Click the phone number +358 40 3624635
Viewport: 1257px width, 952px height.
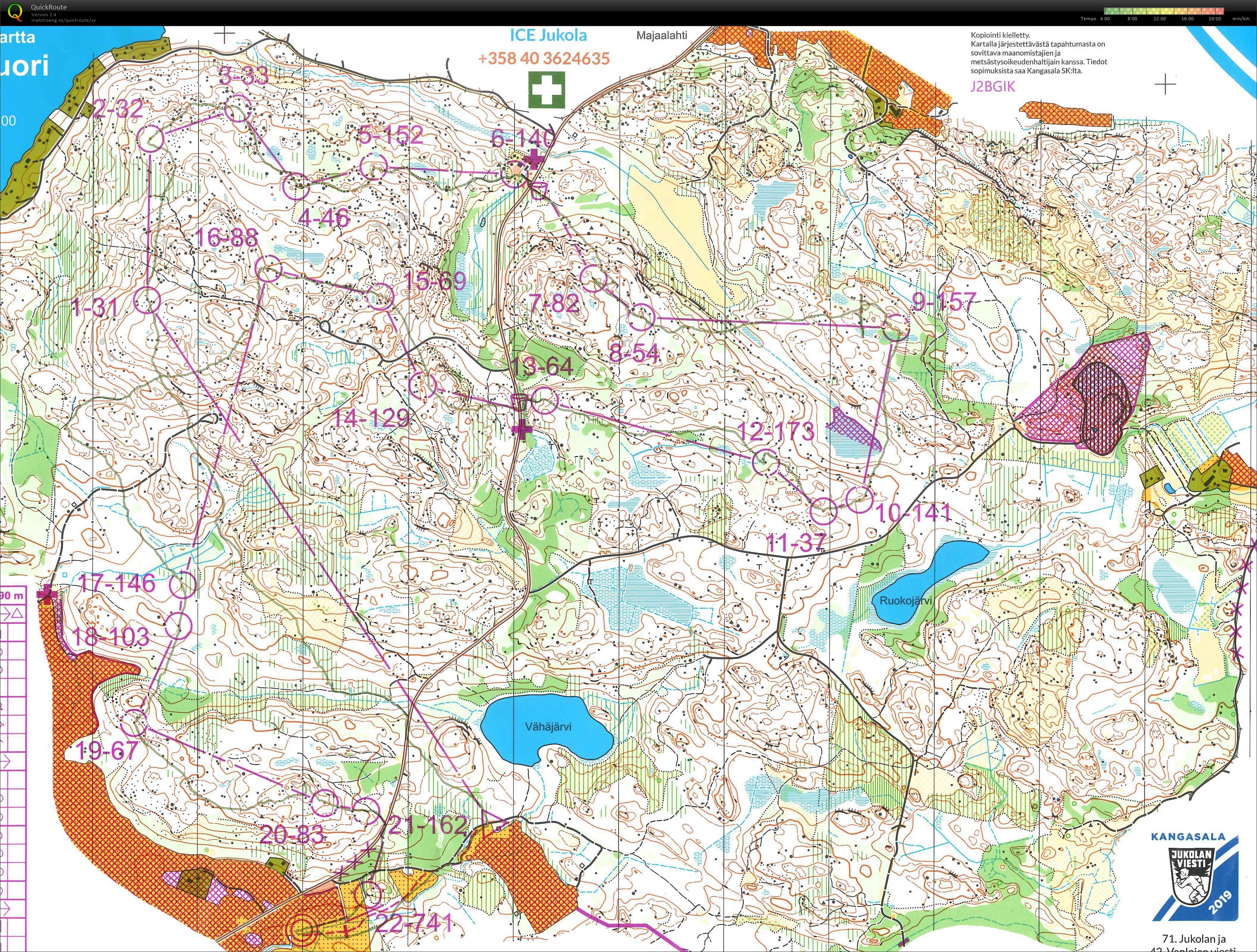543,59
